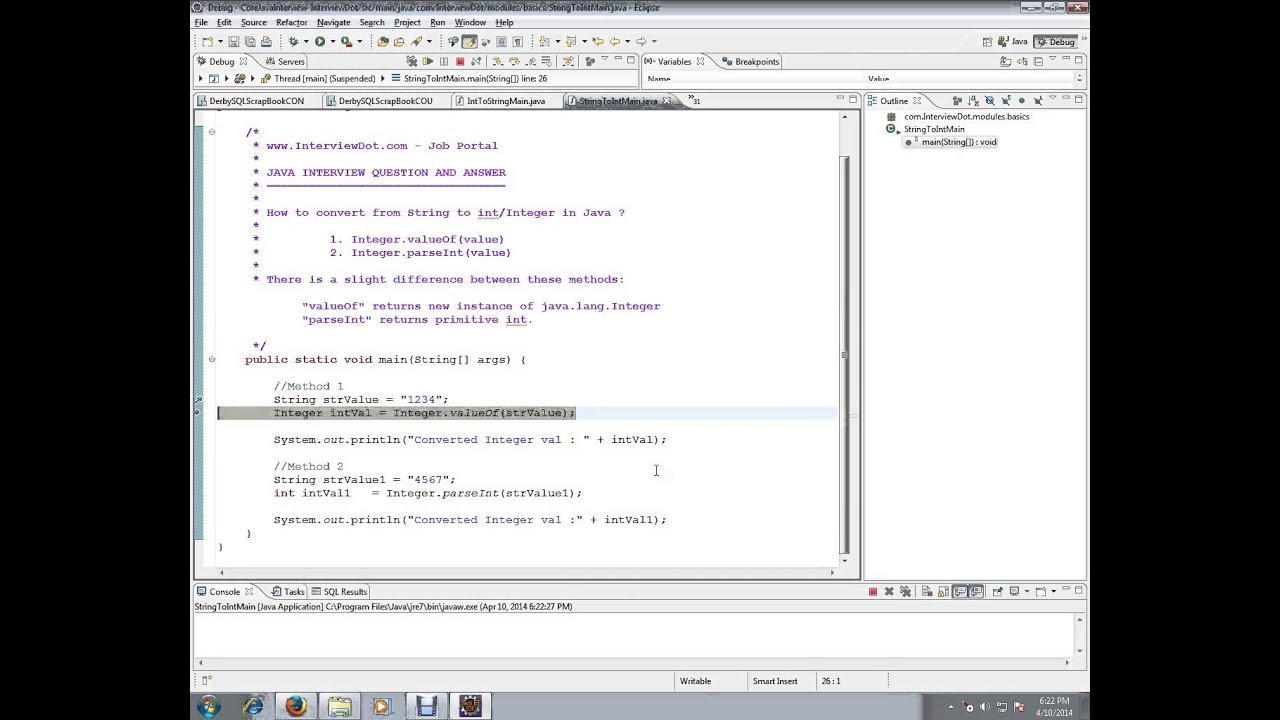
Task: Toggle Mark Occurrences in main toolbar
Action: coord(469,41)
